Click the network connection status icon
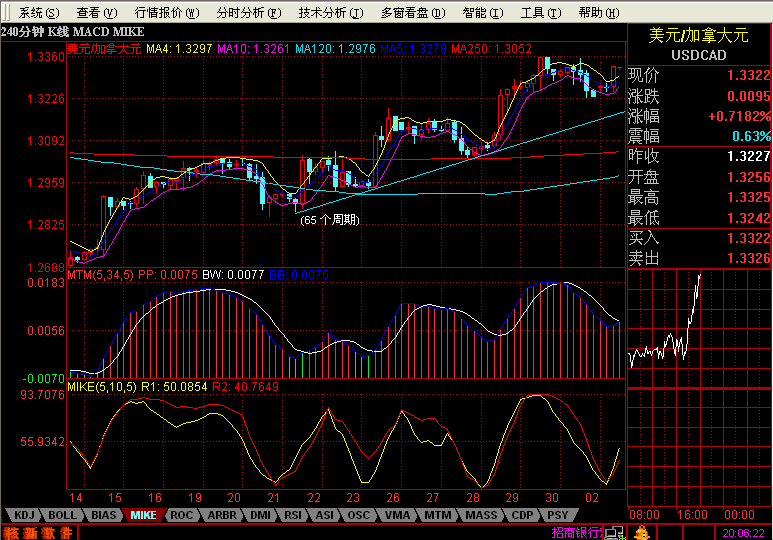The height and width of the screenshot is (540, 773). 614,533
